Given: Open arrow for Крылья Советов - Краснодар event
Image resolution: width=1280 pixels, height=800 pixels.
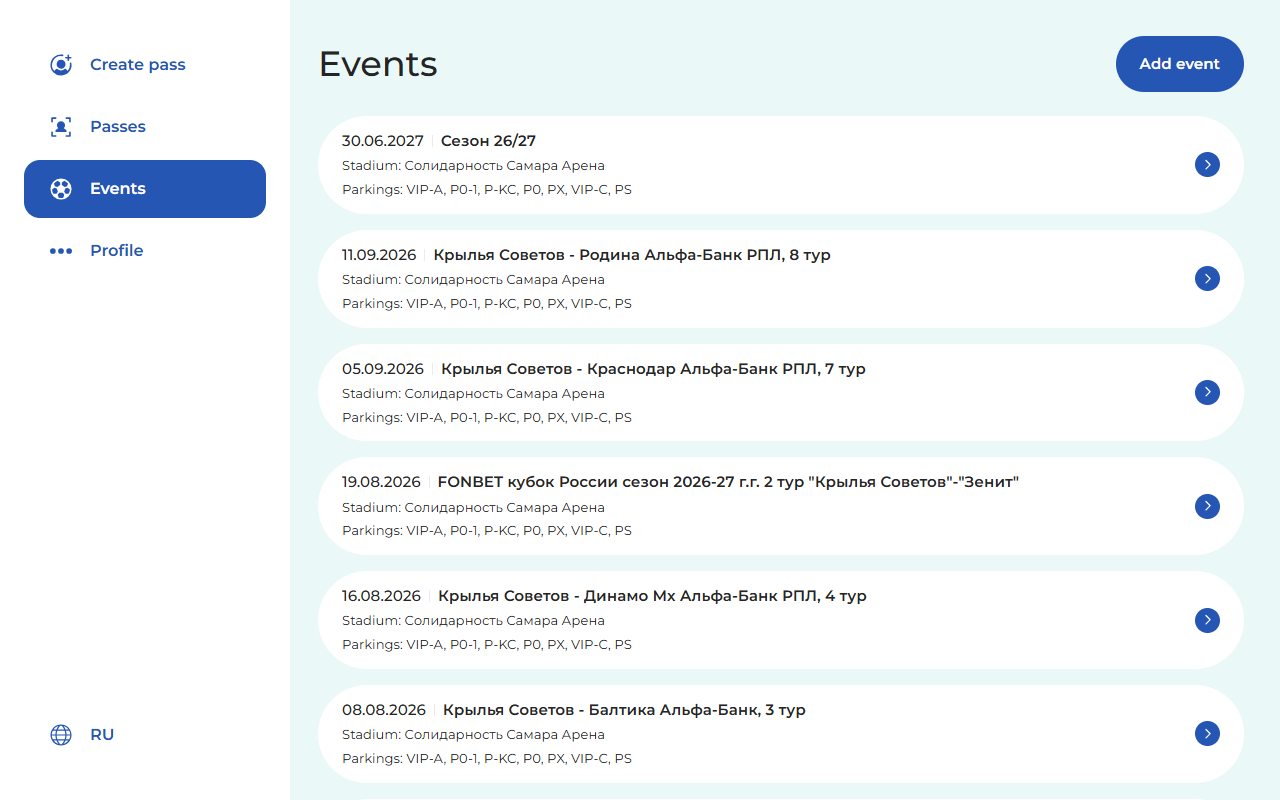Looking at the screenshot, I should coord(1207,392).
